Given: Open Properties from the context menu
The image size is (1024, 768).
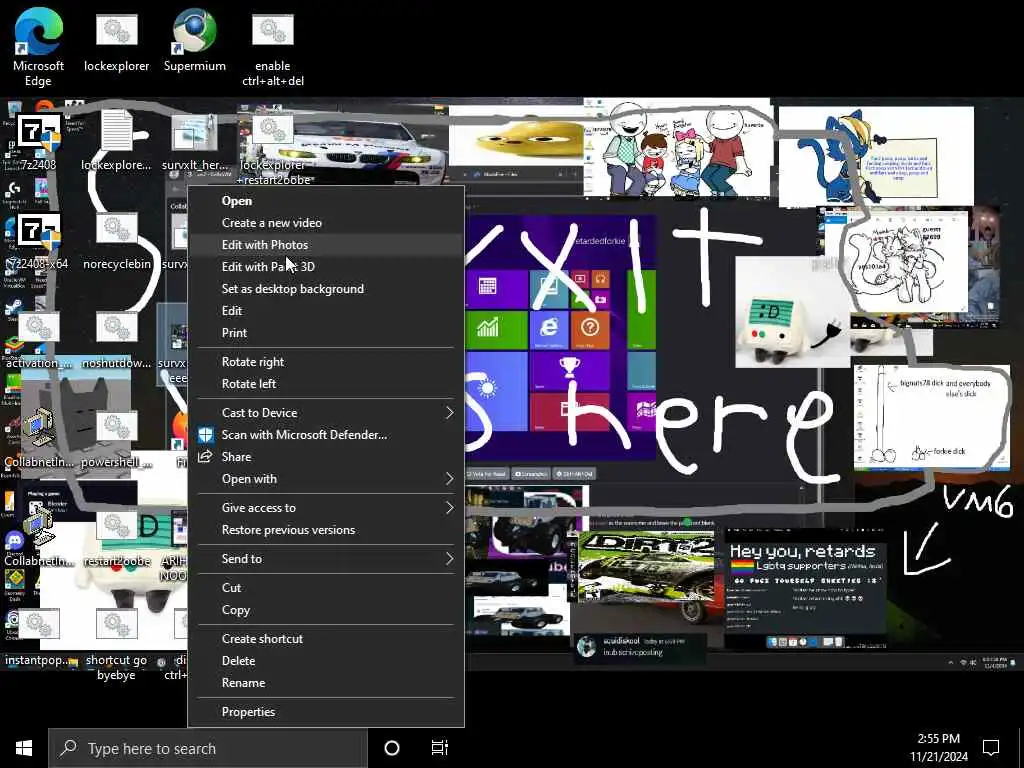Looking at the screenshot, I should coord(325,712).
